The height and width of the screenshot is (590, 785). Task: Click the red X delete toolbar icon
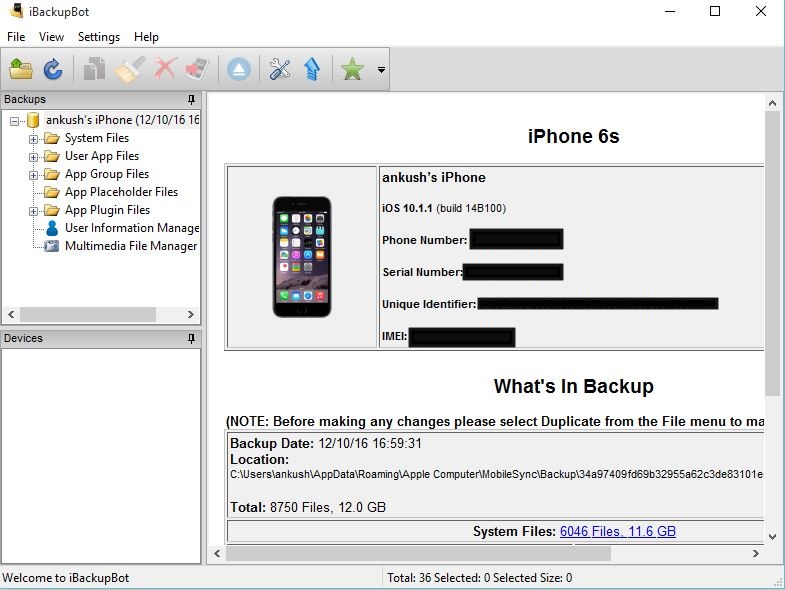pyautogui.click(x=165, y=69)
